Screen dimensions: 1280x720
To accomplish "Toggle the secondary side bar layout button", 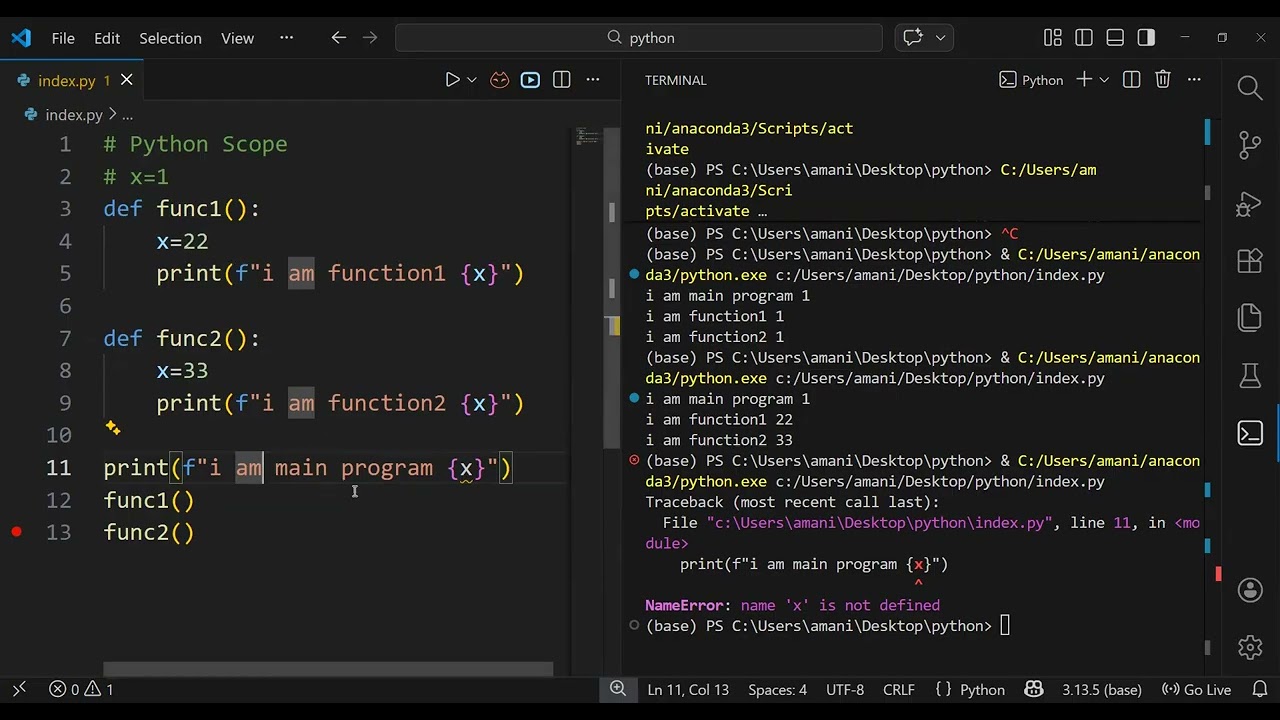I will (1146, 38).
